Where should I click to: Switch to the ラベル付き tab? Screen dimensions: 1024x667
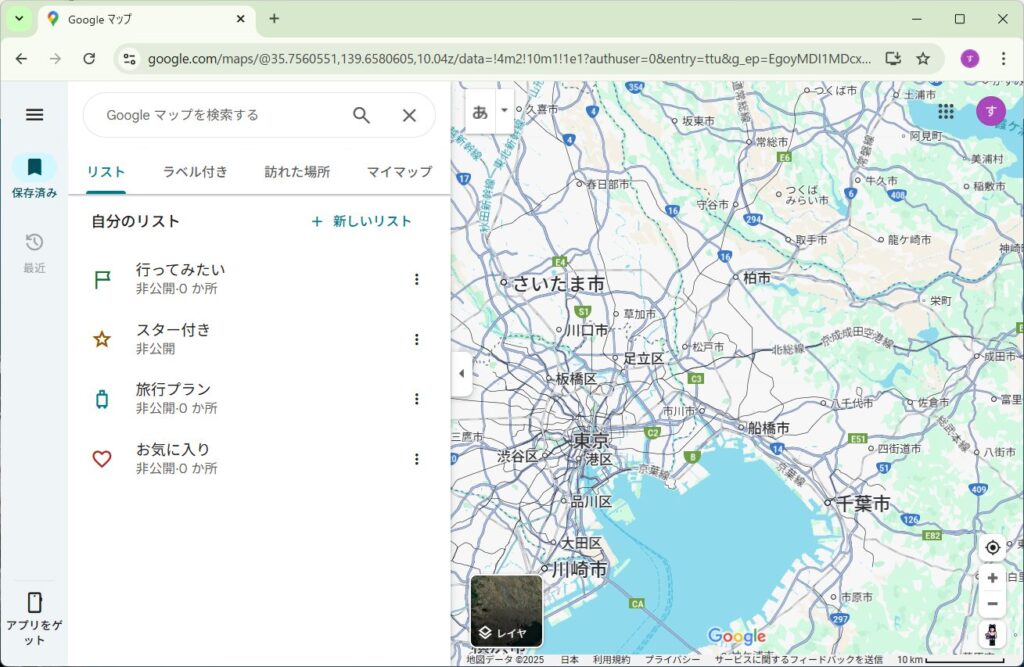click(x=195, y=172)
